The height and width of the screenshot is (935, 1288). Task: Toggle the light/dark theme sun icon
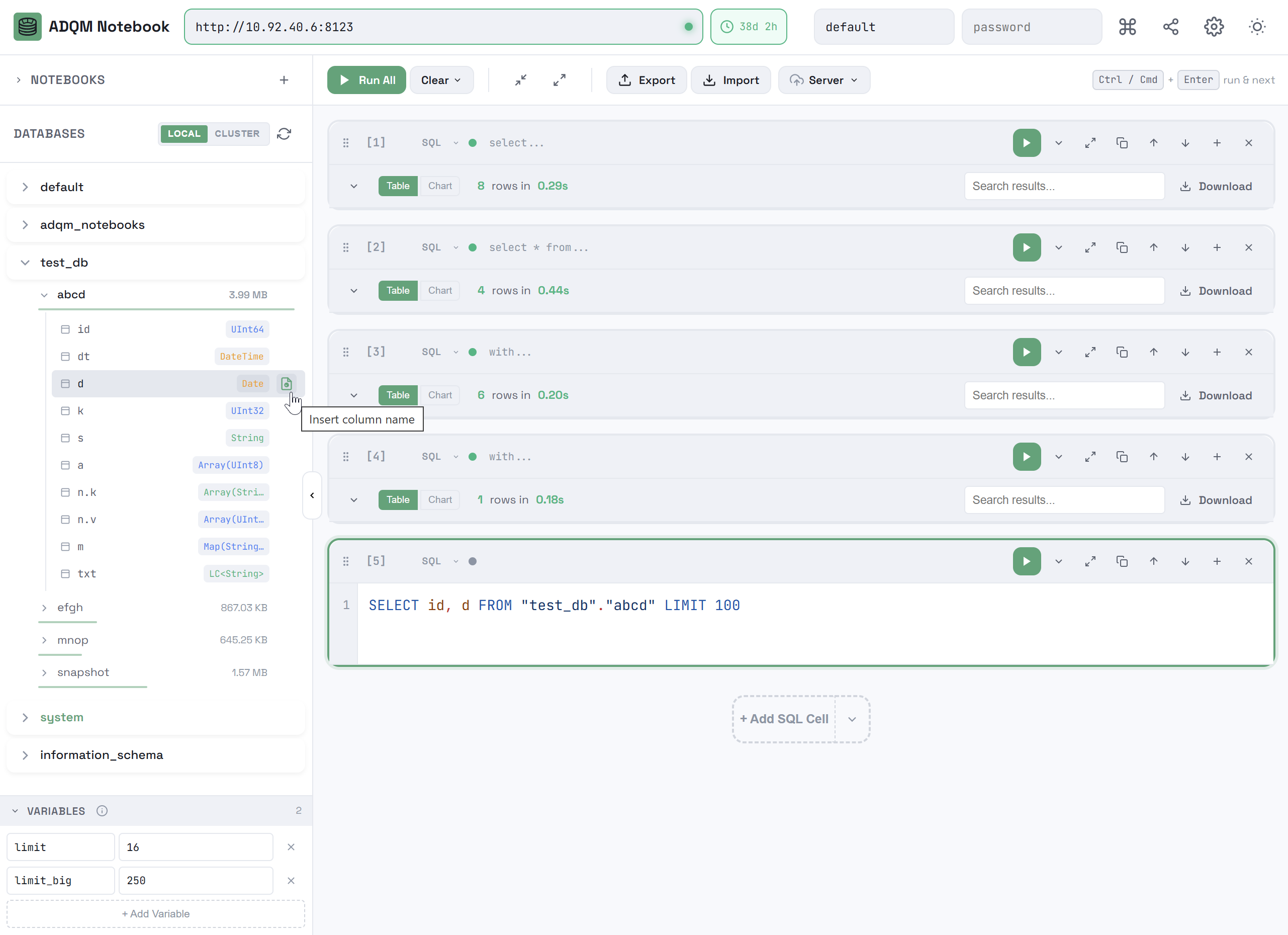point(1257,27)
